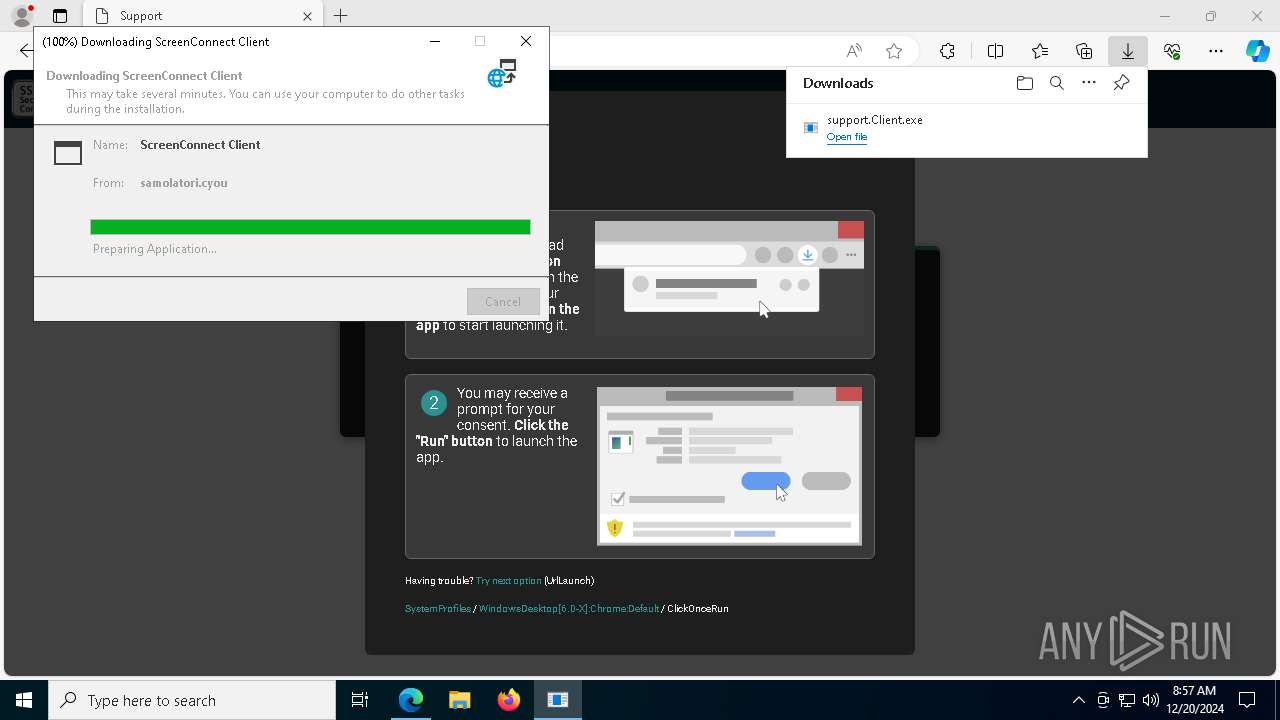Toggle Downloads toolbar button
This screenshot has width=1280, height=720.
pyautogui.click(x=1128, y=51)
